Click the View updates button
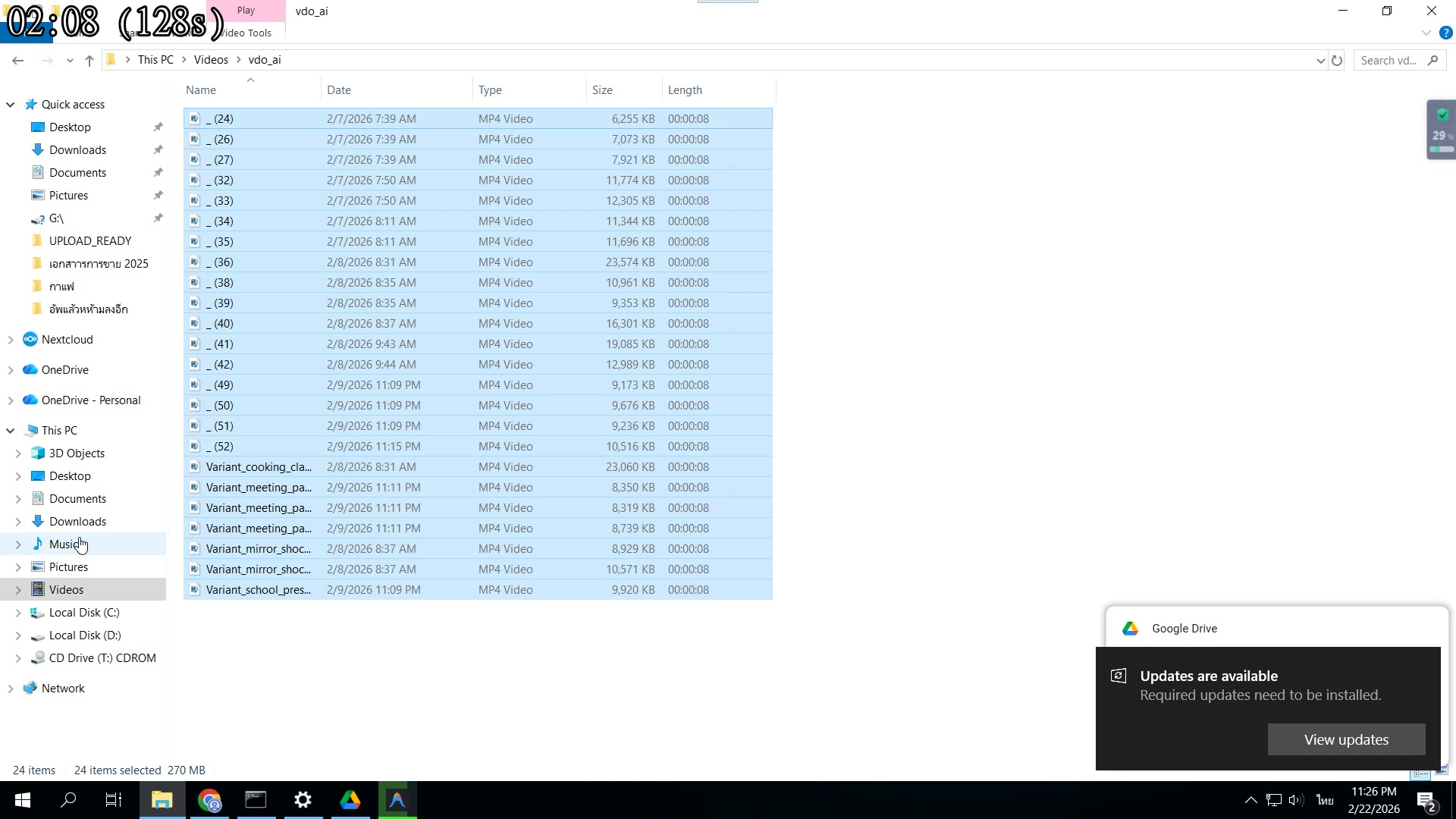The width and height of the screenshot is (1456, 819). 1346,739
